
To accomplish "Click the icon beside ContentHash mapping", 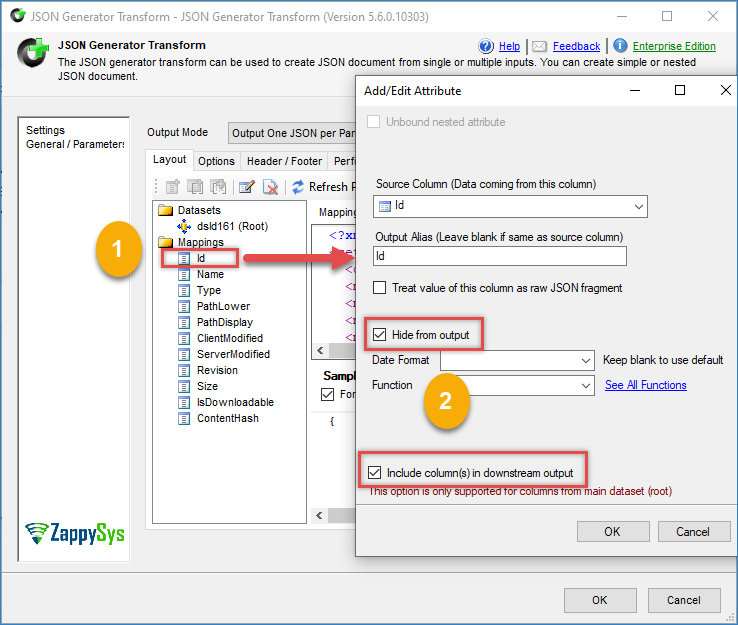I will pos(184,418).
